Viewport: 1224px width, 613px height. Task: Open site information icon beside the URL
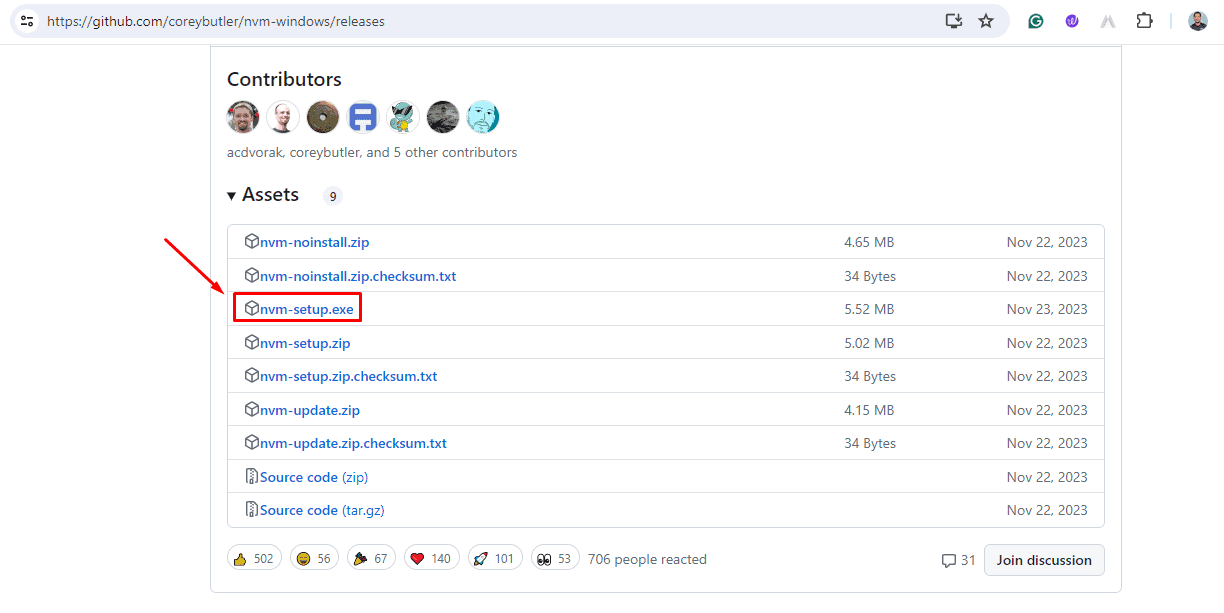[x=27, y=21]
